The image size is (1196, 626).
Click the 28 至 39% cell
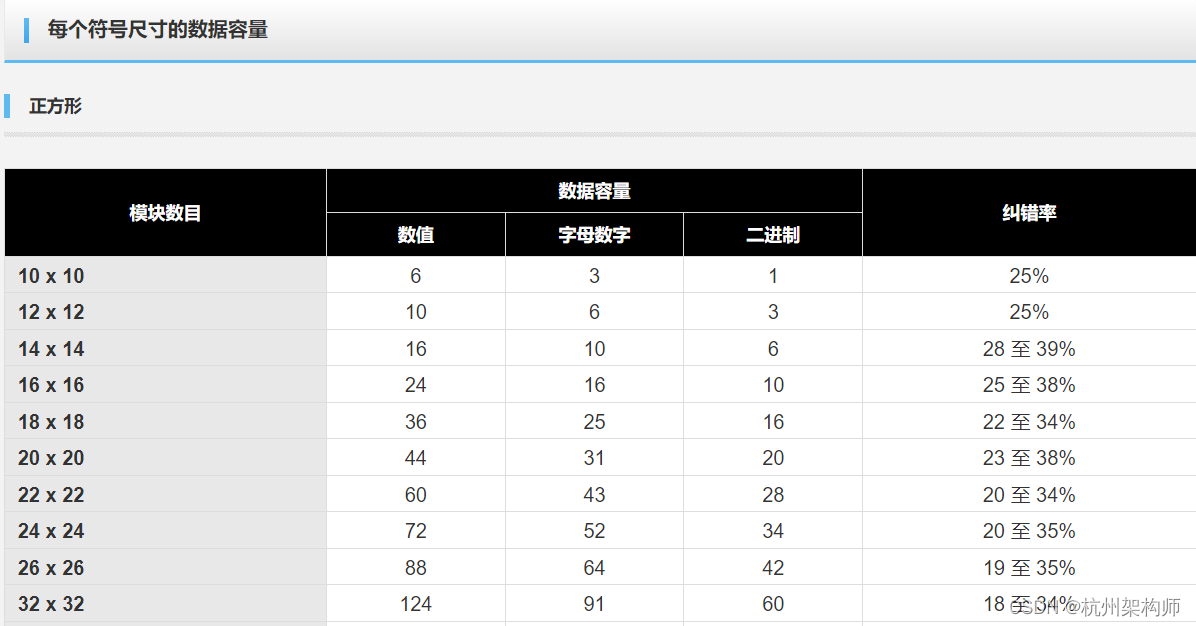1029,348
